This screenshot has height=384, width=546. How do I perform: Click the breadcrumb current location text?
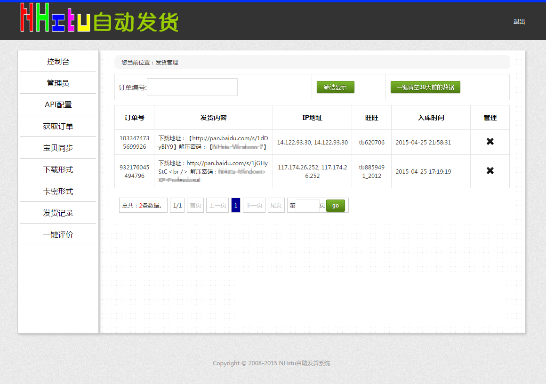tap(150, 62)
